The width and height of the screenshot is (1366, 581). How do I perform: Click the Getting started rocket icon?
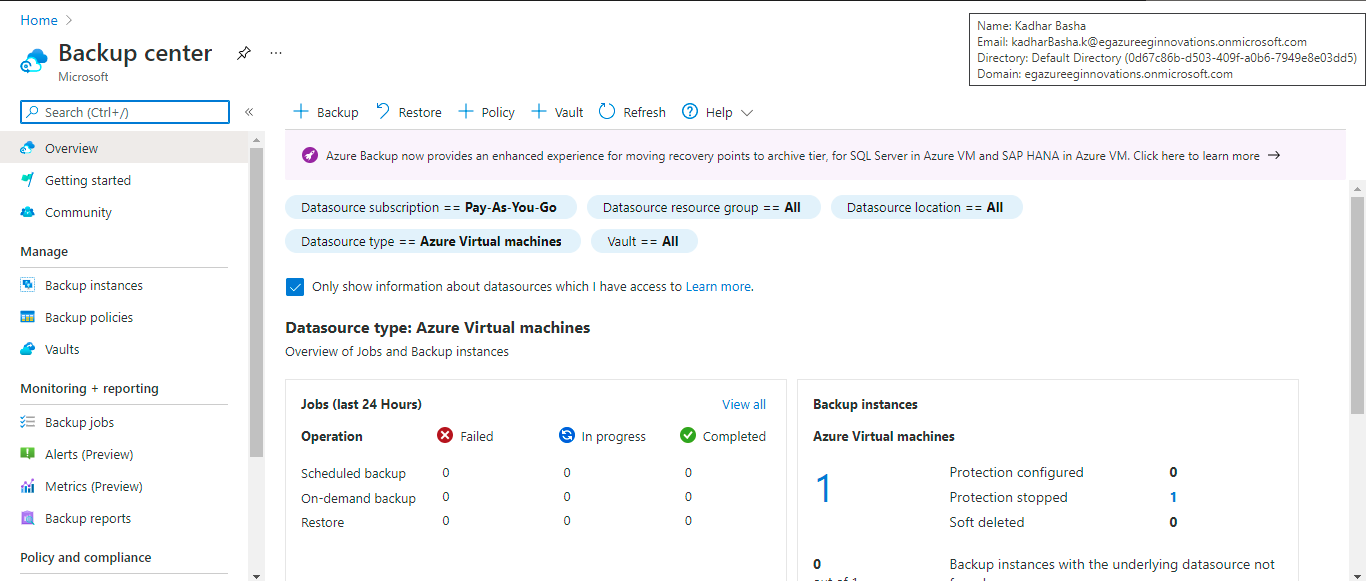(28, 180)
